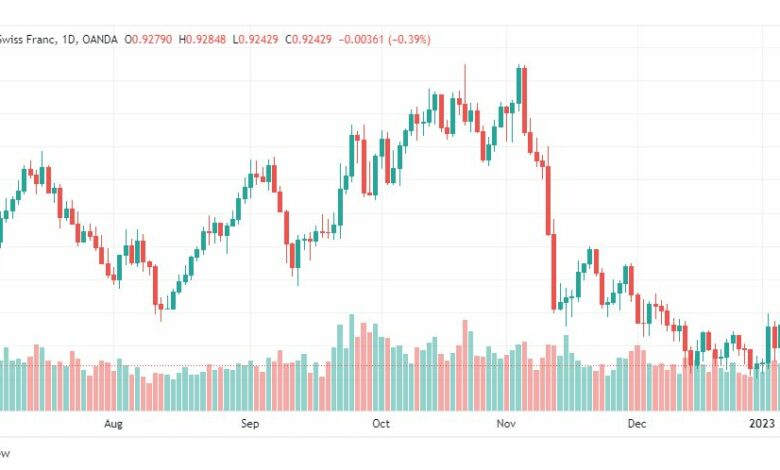Click the low value L0.92429

click(x=255, y=39)
